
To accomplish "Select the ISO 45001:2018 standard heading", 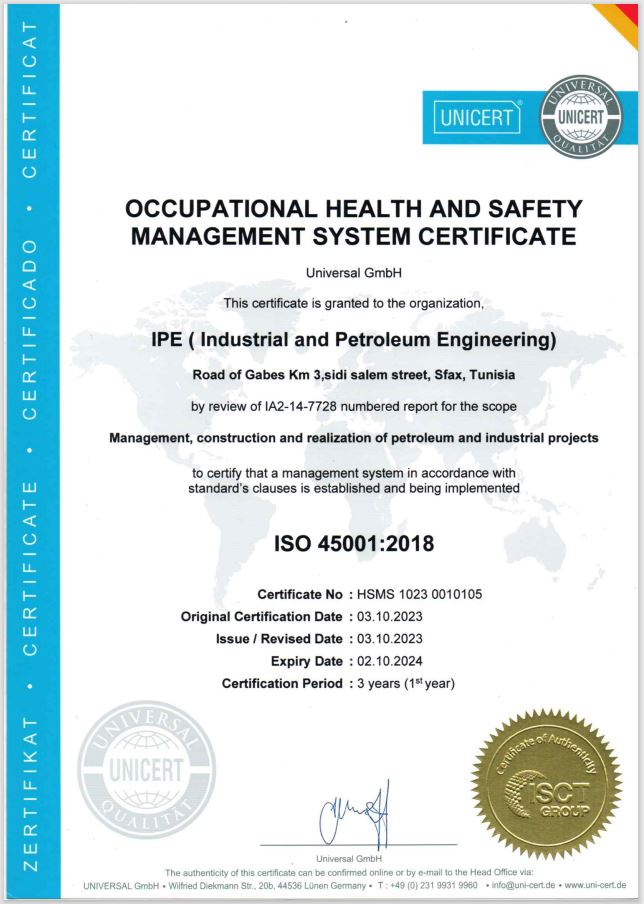I will pos(351,546).
